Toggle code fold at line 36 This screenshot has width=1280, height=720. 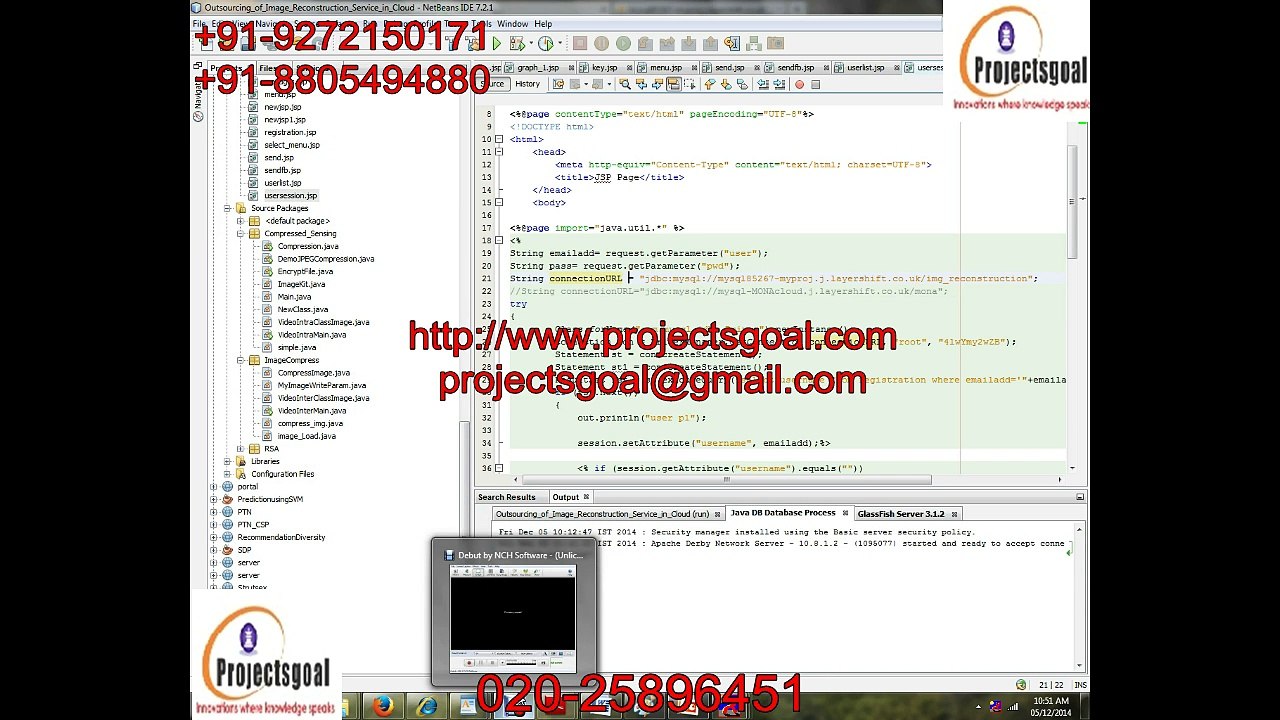[x=499, y=468]
